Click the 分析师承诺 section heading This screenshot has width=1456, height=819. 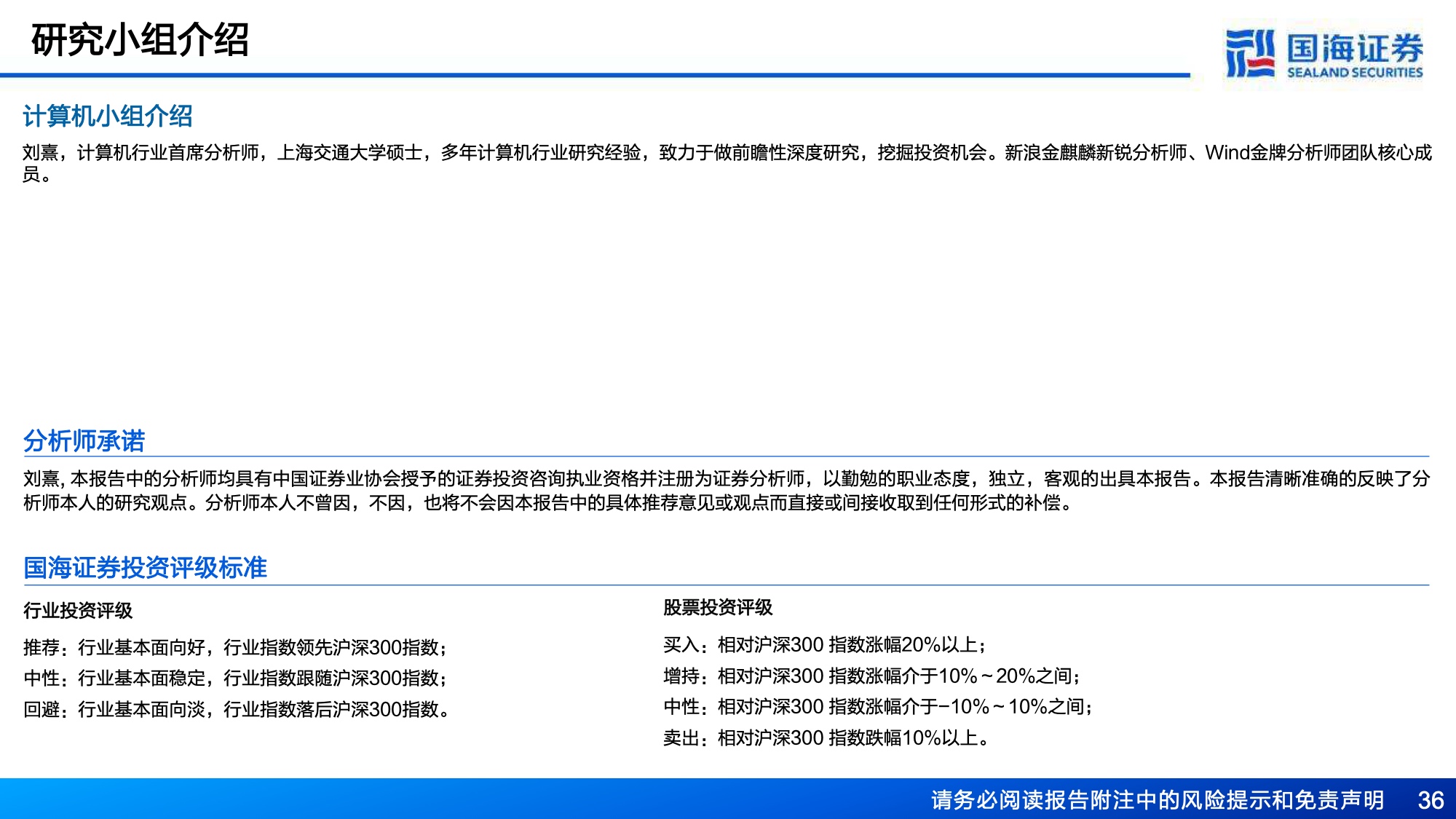84,440
